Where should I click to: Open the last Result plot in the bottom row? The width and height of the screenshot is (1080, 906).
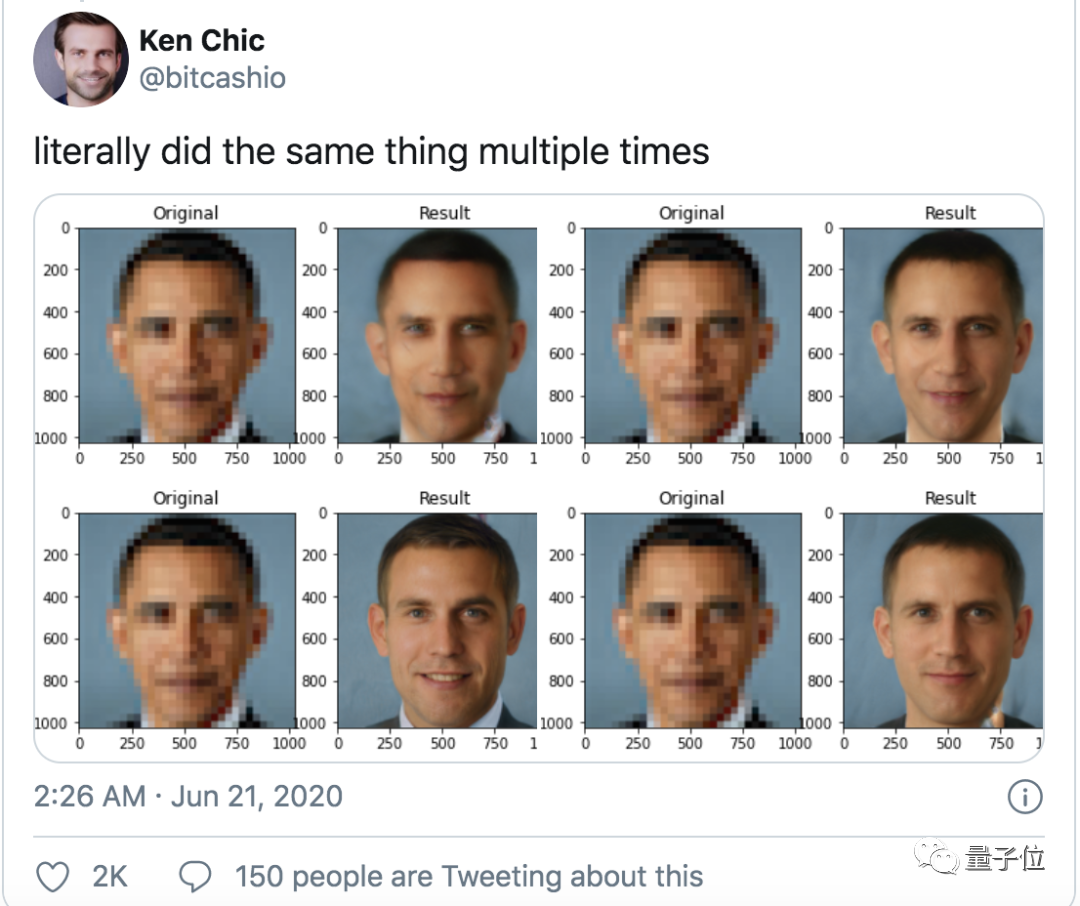coord(942,620)
